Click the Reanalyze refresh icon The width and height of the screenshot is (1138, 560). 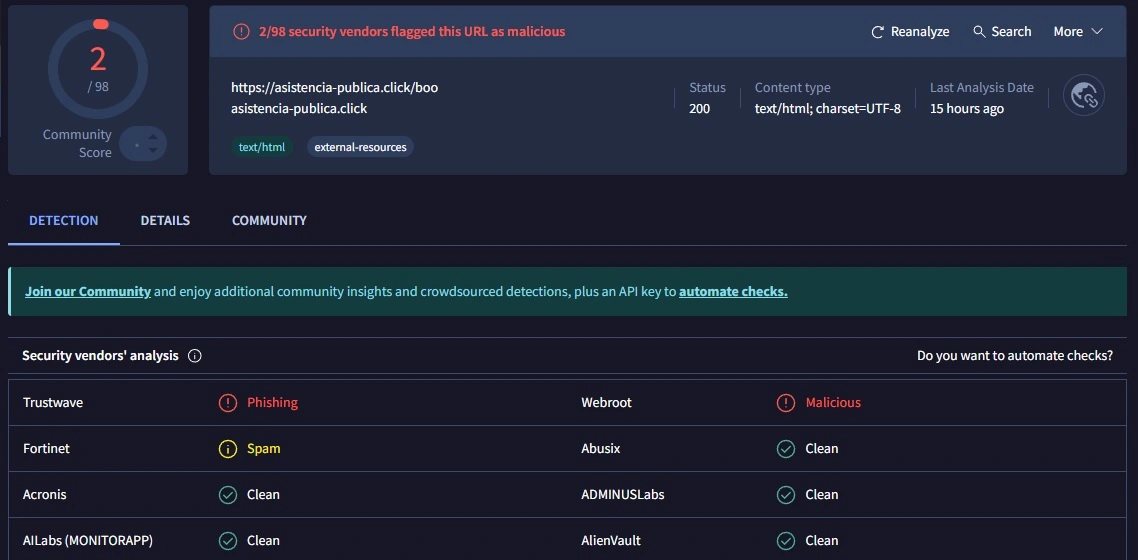878,32
